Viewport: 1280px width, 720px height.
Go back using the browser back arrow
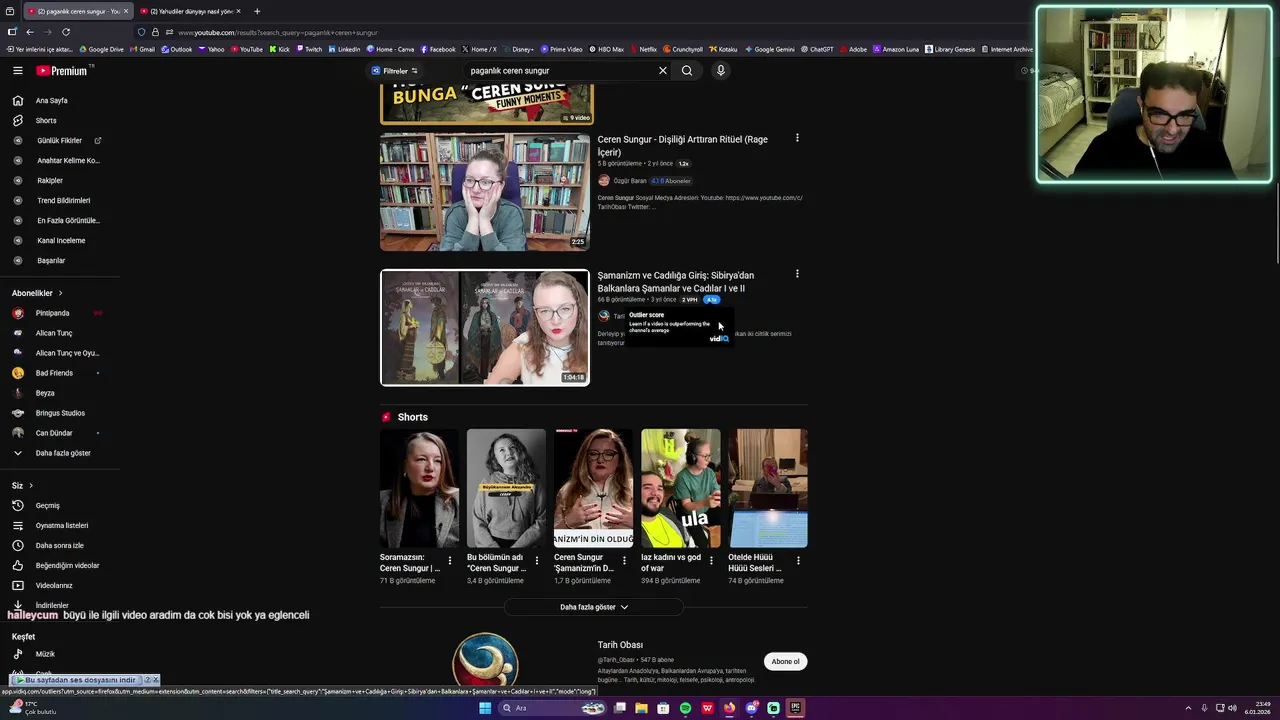(x=30, y=32)
